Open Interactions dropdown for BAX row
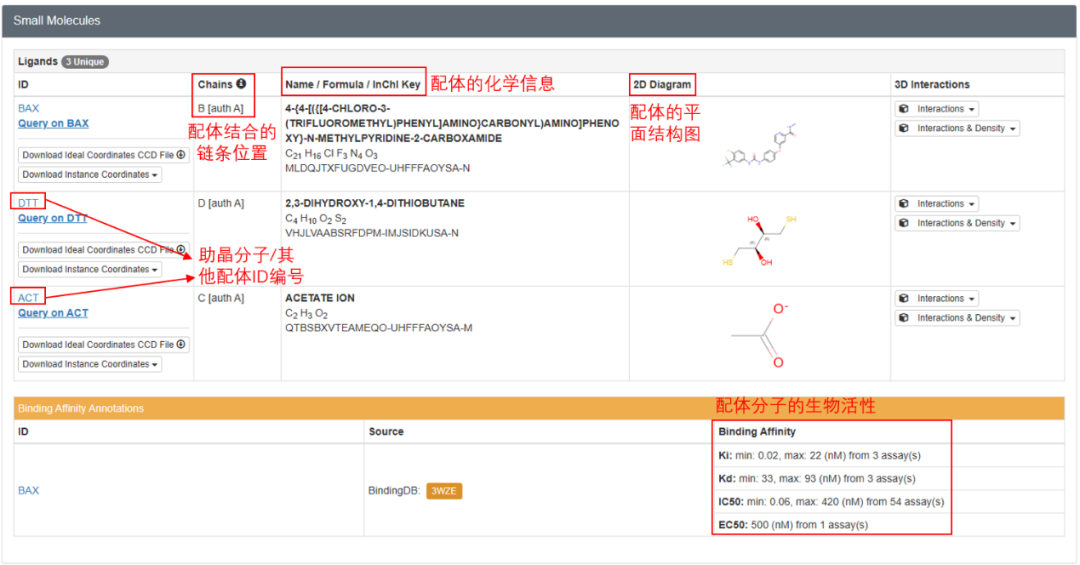This screenshot has width=1080, height=565. (x=937, y=109)
